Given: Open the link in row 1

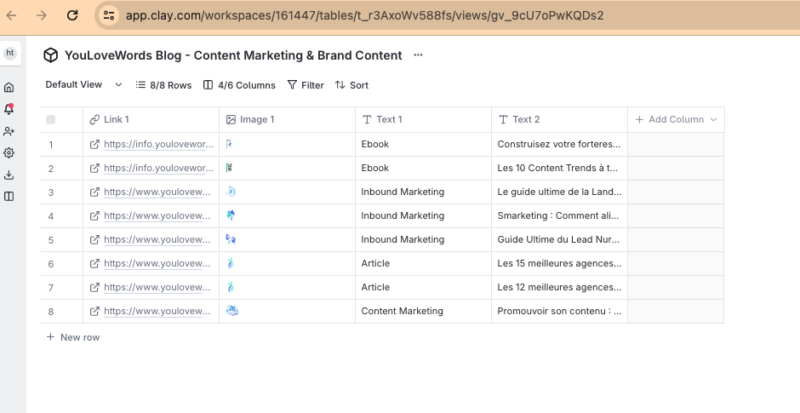Looking at the screenshot, I should [158, 144].
